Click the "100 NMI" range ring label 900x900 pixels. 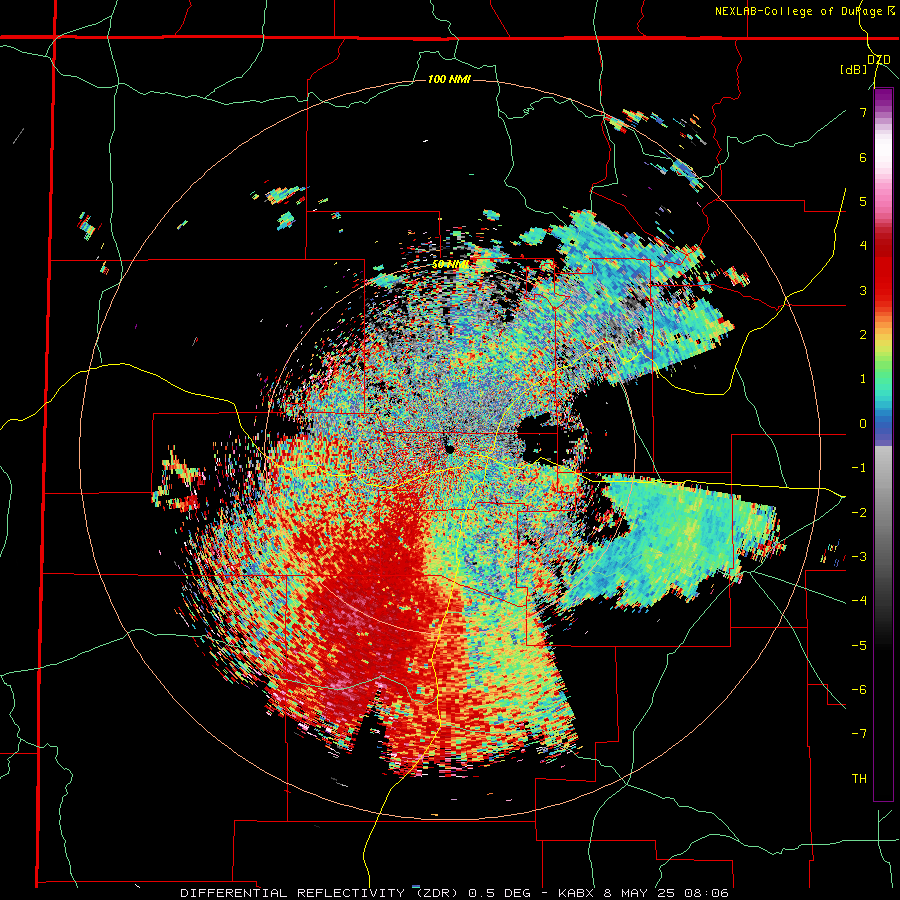tap(449, 79)
